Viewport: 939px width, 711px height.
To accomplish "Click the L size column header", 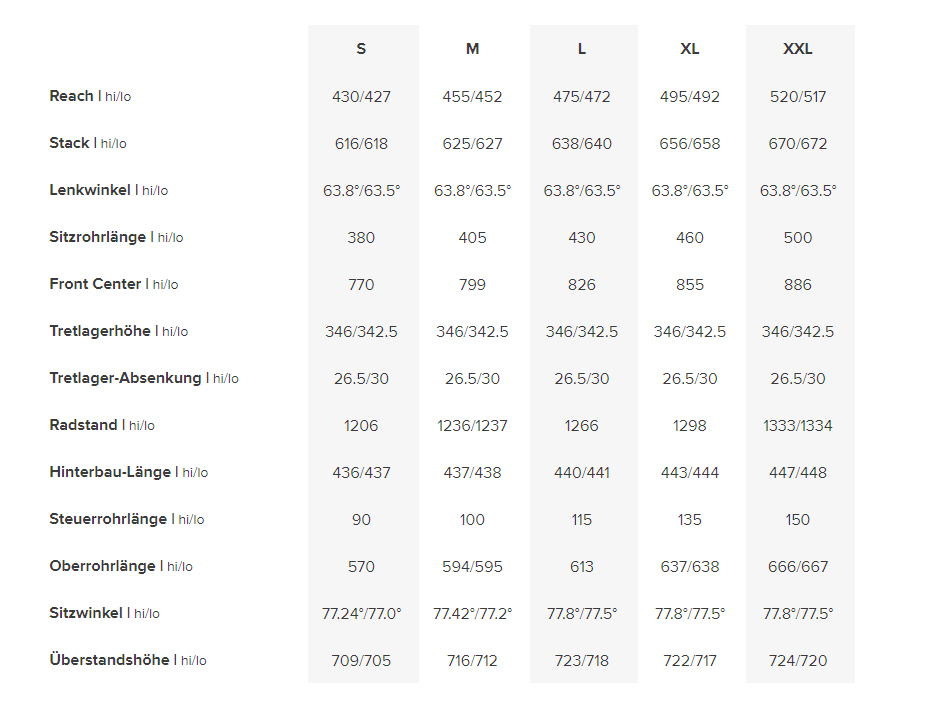I will (x=582, y=49).
